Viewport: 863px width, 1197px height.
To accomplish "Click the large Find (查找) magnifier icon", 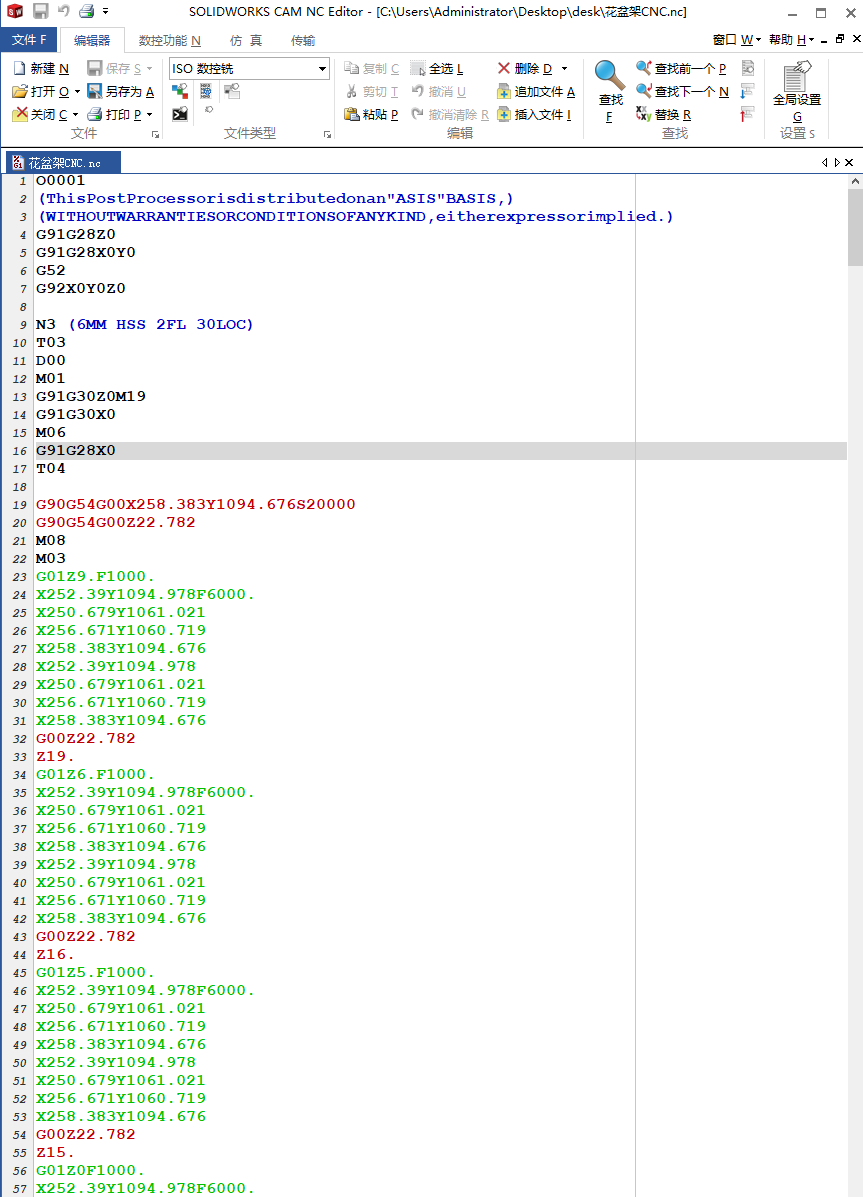I will pos(609,75).
